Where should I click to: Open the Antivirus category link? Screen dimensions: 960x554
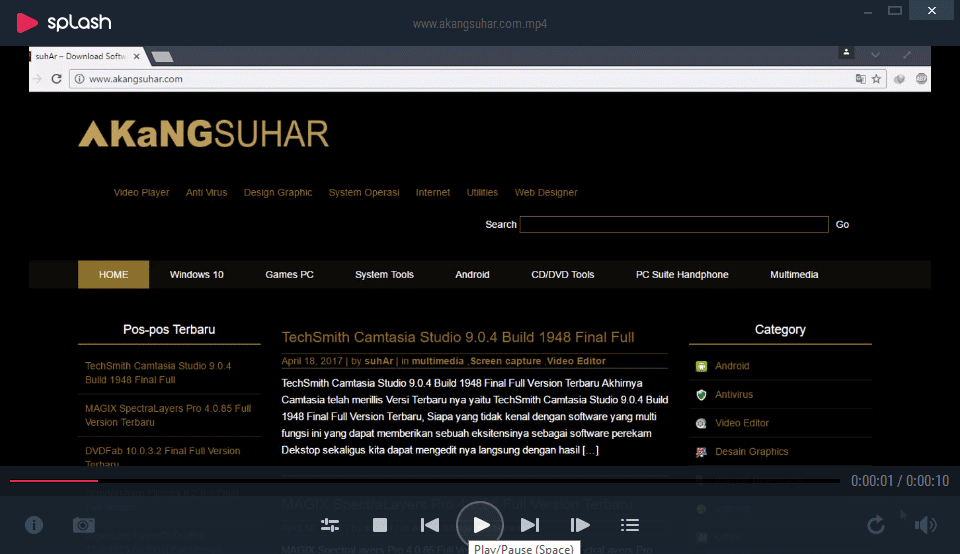[734, 394]
